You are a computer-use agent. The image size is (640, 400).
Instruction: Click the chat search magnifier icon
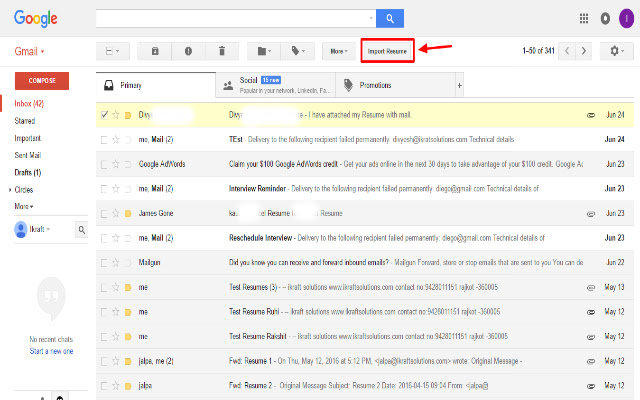[82, 230]
